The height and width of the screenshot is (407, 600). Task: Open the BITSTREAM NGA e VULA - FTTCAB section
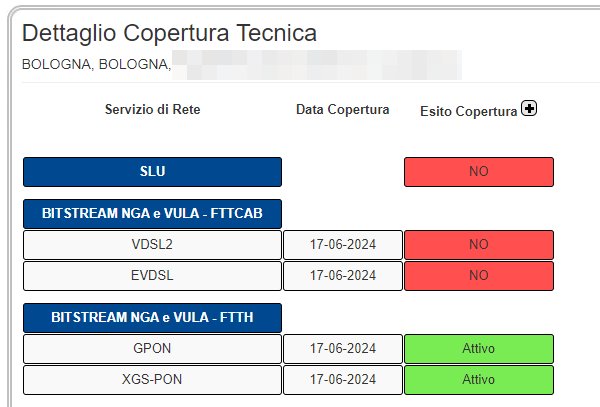point(152,213)
